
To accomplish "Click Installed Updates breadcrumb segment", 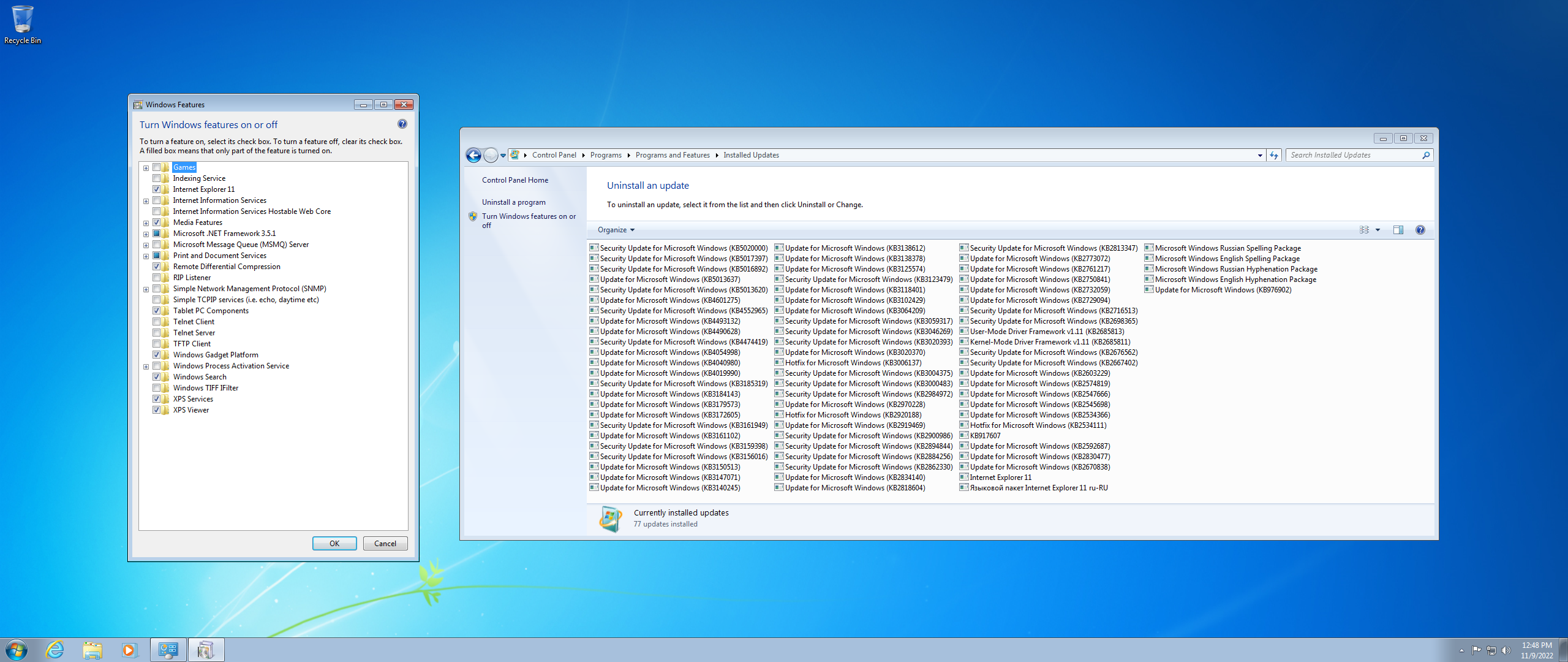I will click(x=751, y=155).
